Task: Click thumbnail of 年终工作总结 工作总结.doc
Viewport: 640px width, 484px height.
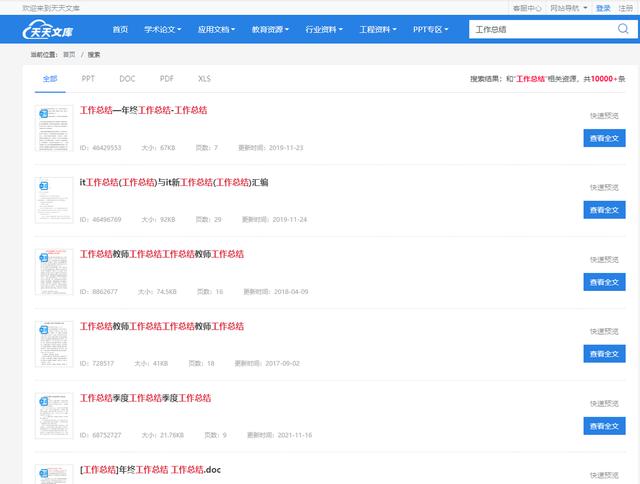Action: click(x=54, y=474)
